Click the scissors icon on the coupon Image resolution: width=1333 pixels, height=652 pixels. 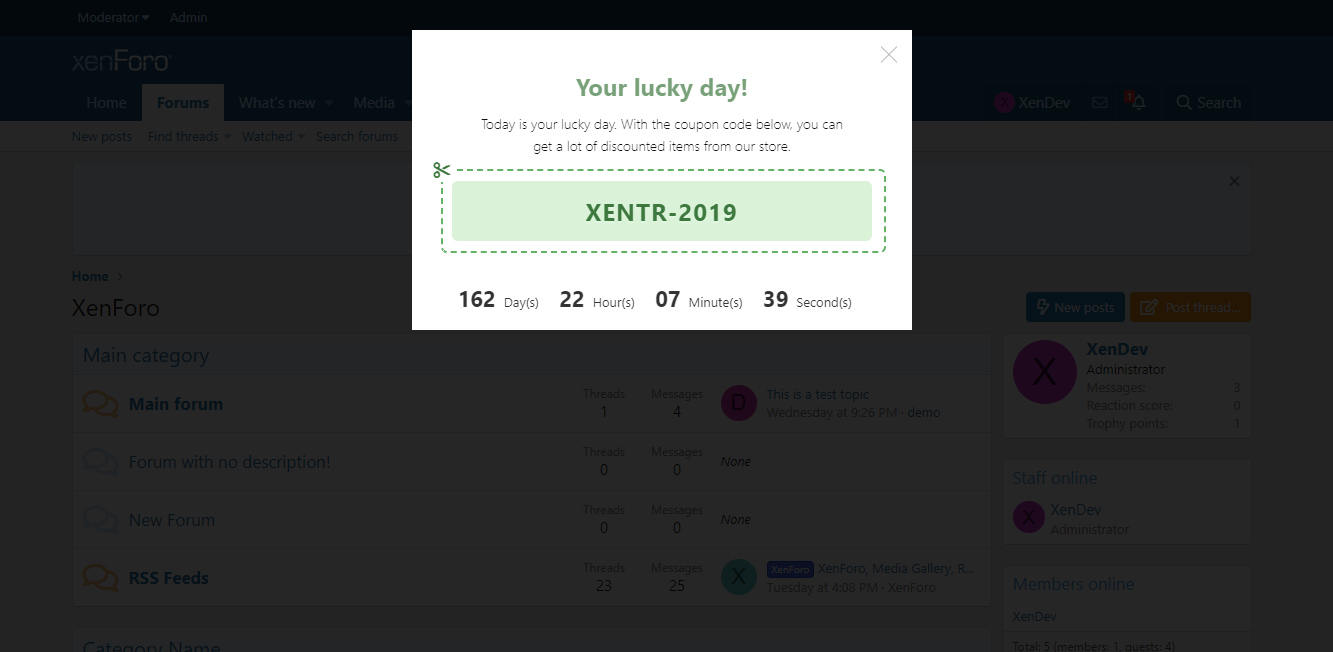441,170
